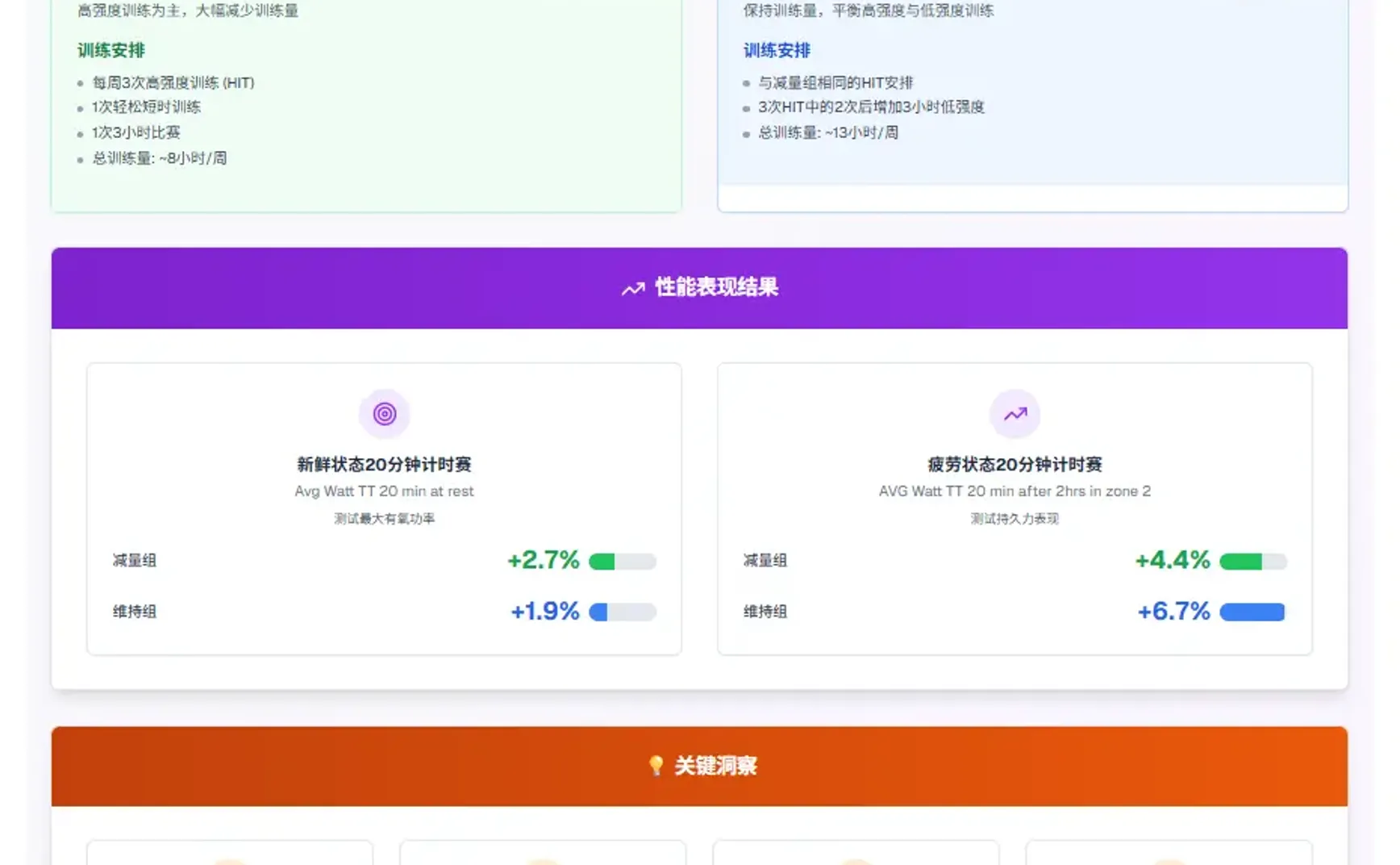Viewport: 1400px width, 865px height.
Task: Click the trend arrow icon above 疲劳状态20分钟计时赛
Action: tap(1015, 414)
